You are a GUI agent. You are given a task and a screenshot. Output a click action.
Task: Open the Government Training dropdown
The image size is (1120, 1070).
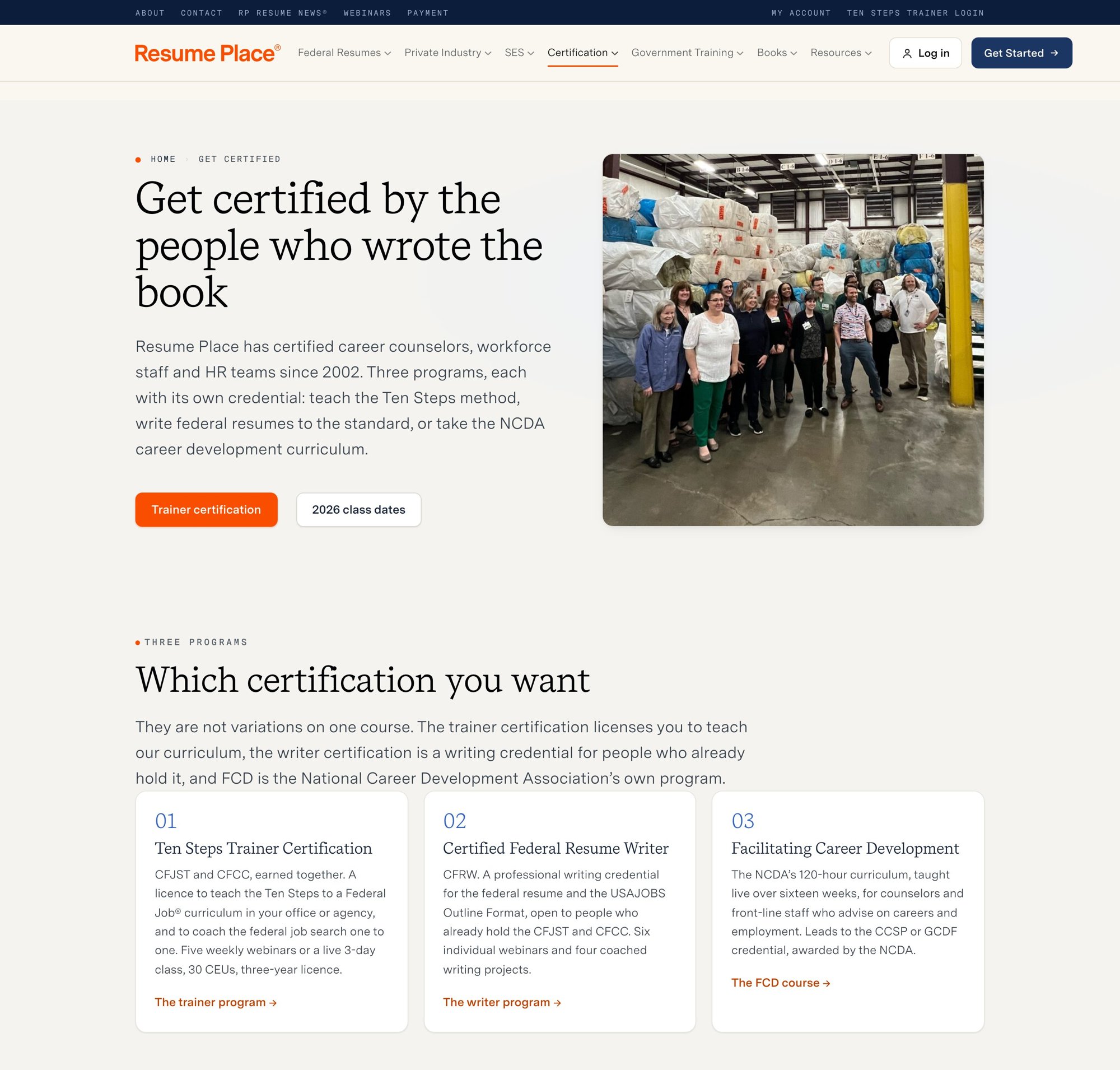687,53
